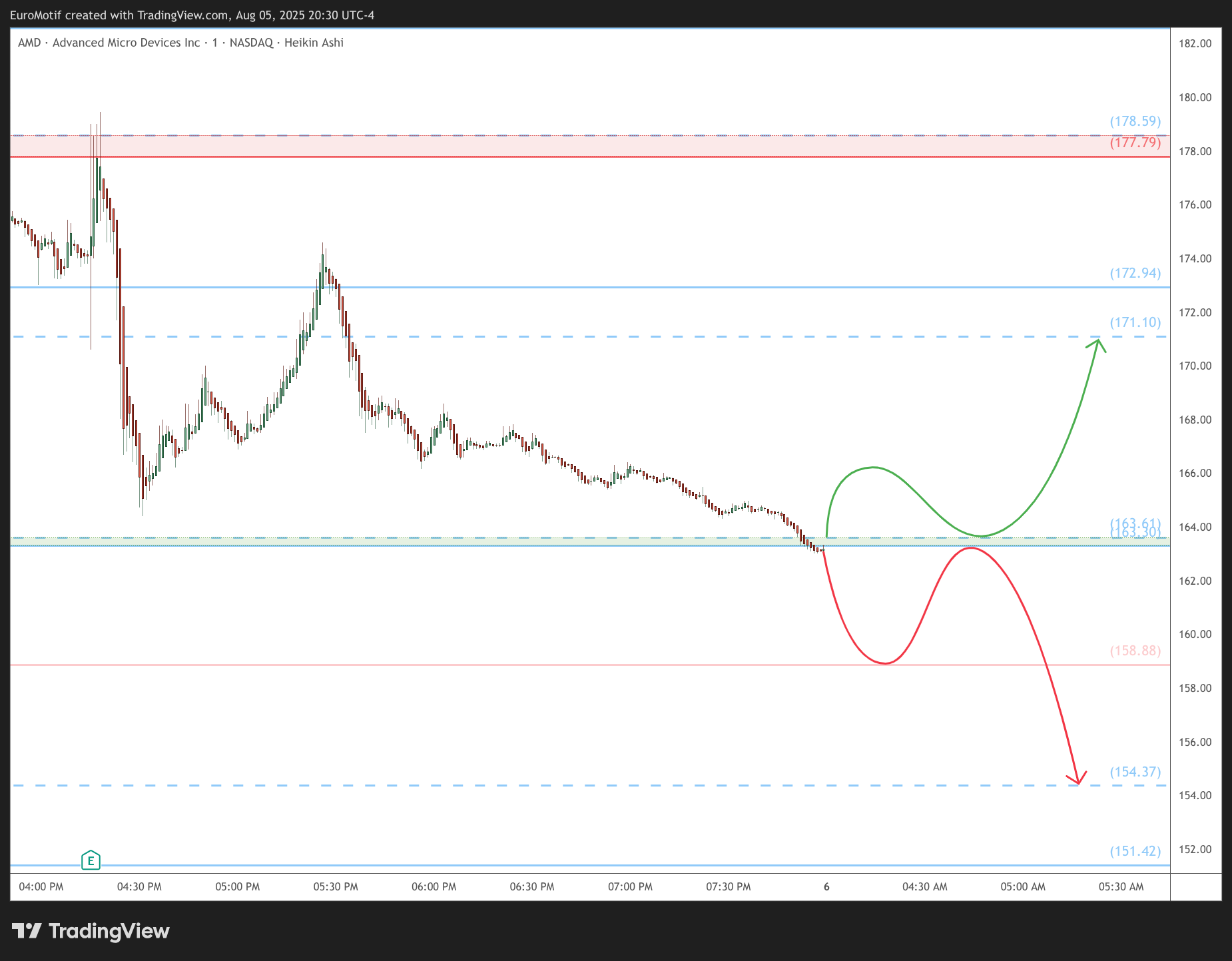1232x961 pixels.
Task: Click the 05:30 AM time axis label
Action: [x=1121, y=886]
